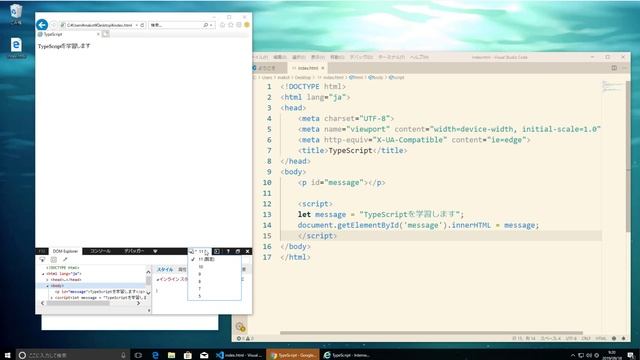
Task: Click the IE forward navigation arrow
Action: point(53,25)
